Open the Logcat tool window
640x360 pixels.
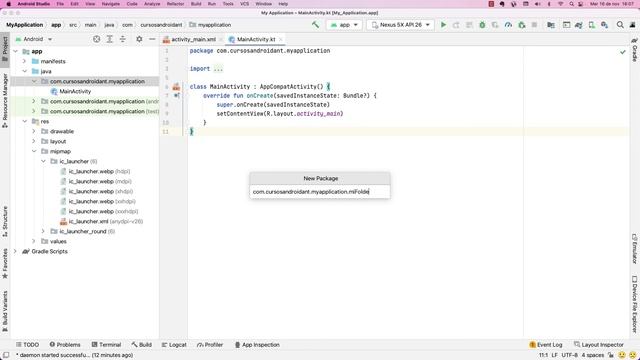click(174, 345)
